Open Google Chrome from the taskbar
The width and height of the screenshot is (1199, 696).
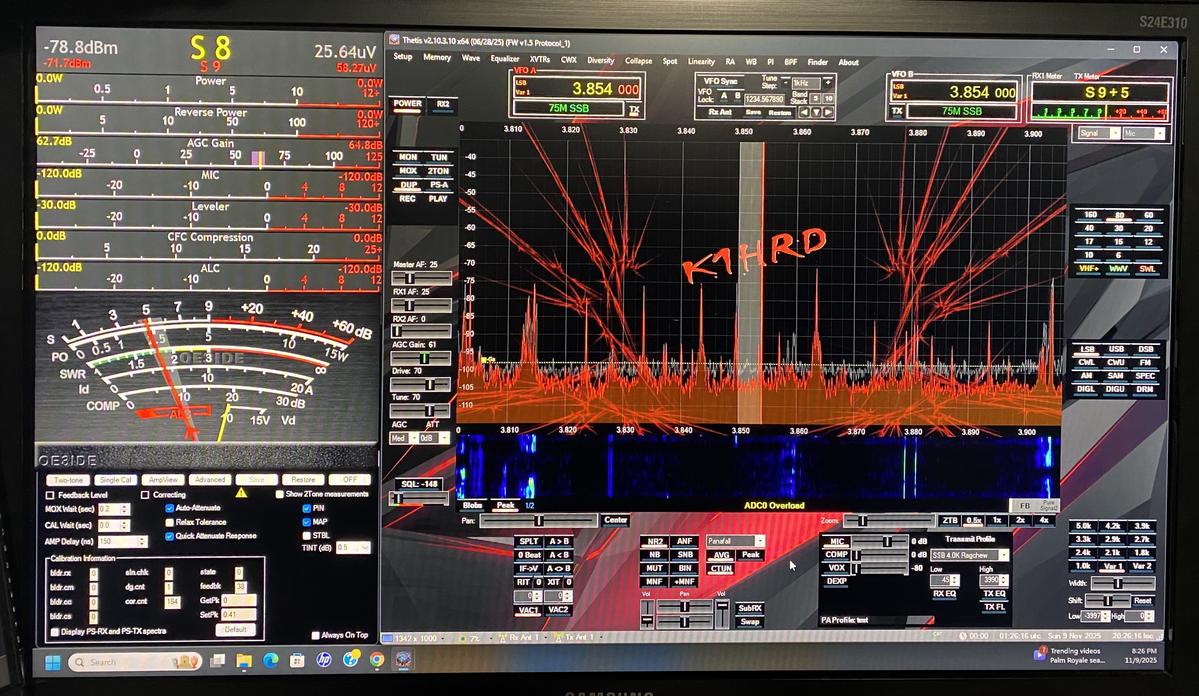(376, 661)
